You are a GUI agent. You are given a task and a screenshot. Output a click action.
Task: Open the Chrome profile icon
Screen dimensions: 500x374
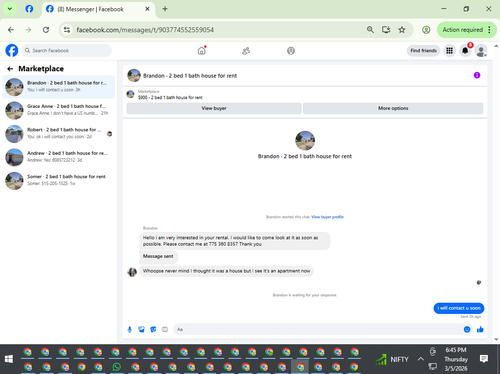pyautogui.click(x=426, y=30)
